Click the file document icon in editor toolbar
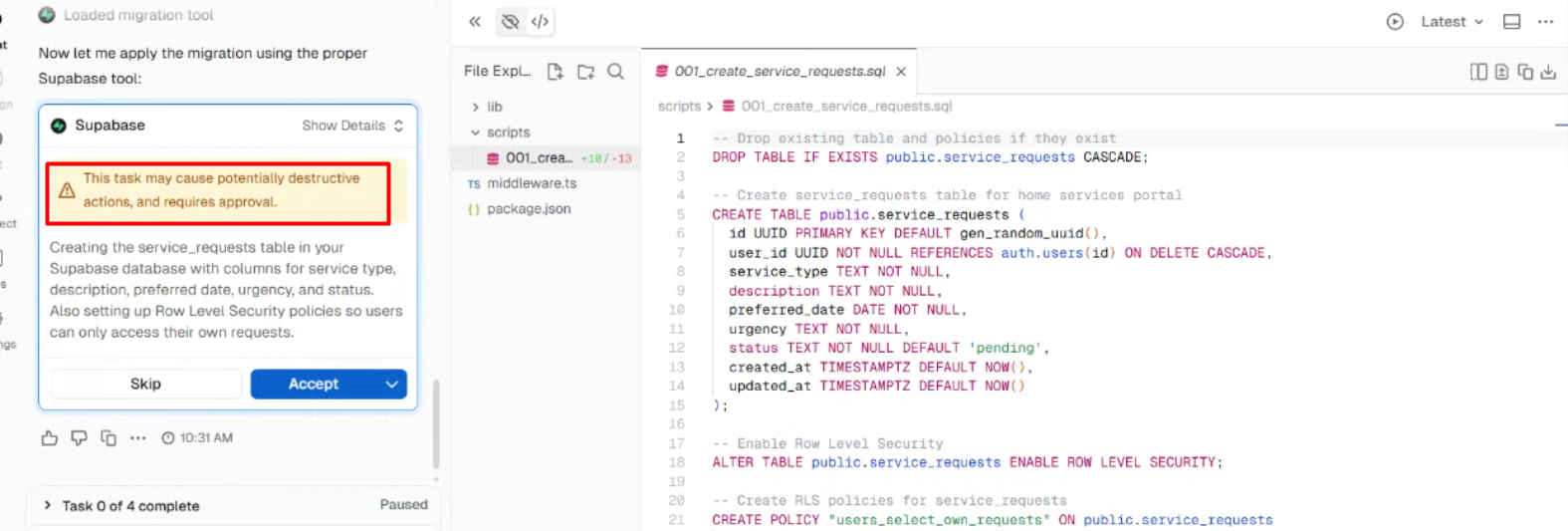The height and width of the screenshot is (531, 1568). (x=1501, y=72)
